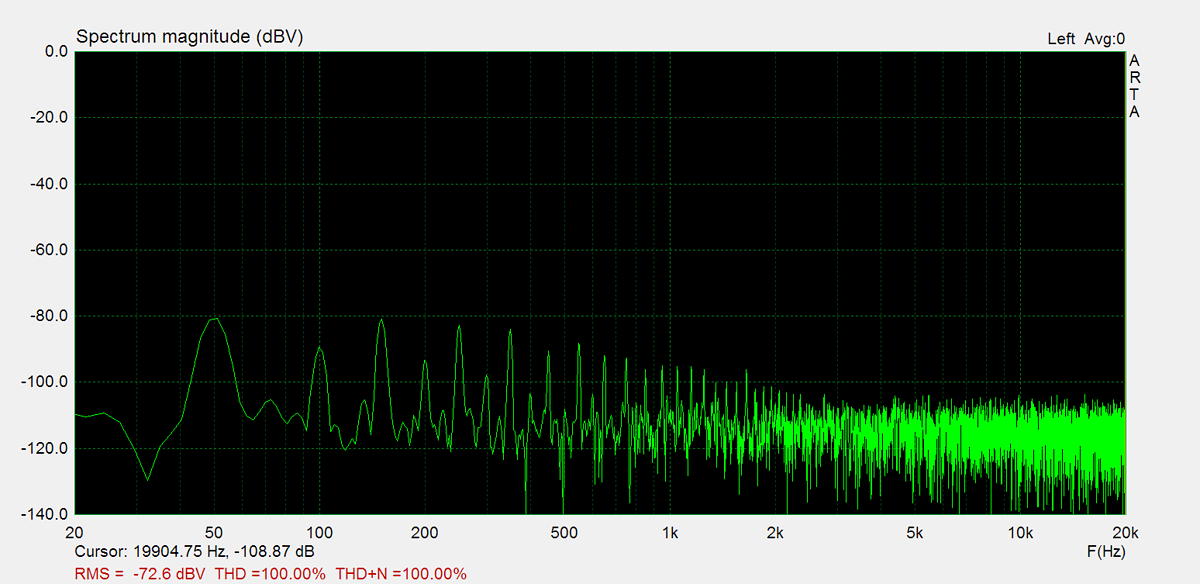The width and height of the screenshot is (1200, 584).
Task: Click the RMS = -72.6 dBV readout
Action: (141, 573)
